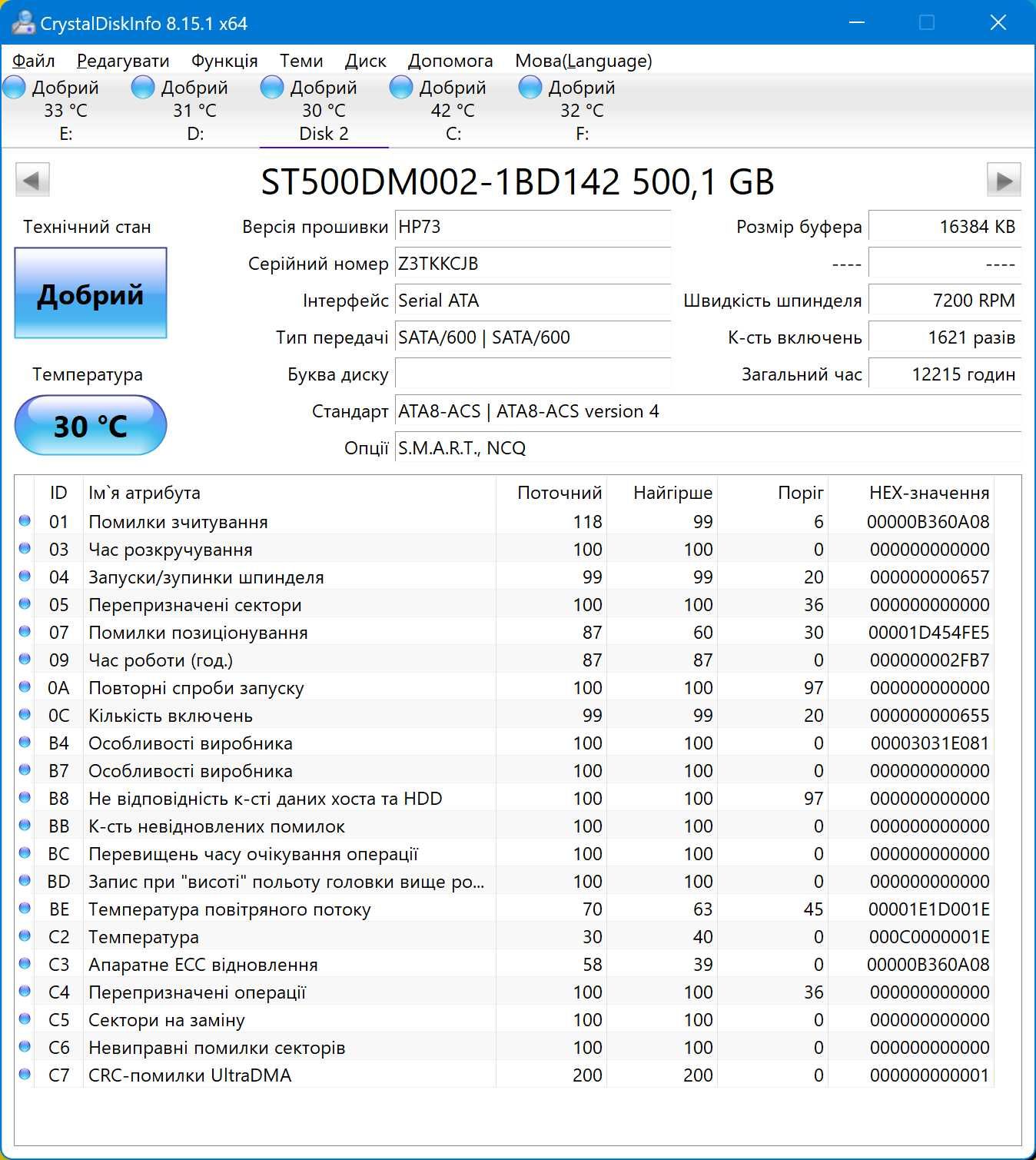The image size is (1036, 1160).
Task: Click the firmware version field HP73
Action: point(533,227)
